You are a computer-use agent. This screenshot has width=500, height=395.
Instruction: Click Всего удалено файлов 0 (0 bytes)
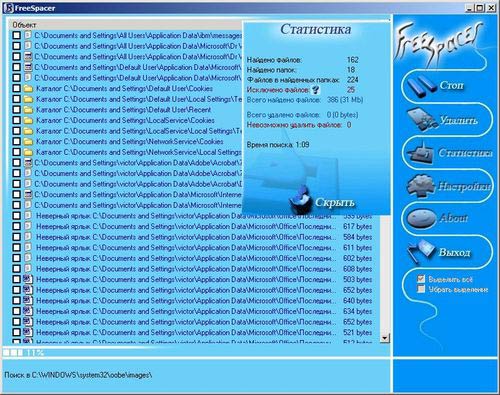pyautogui.click(x=302, y=115)
